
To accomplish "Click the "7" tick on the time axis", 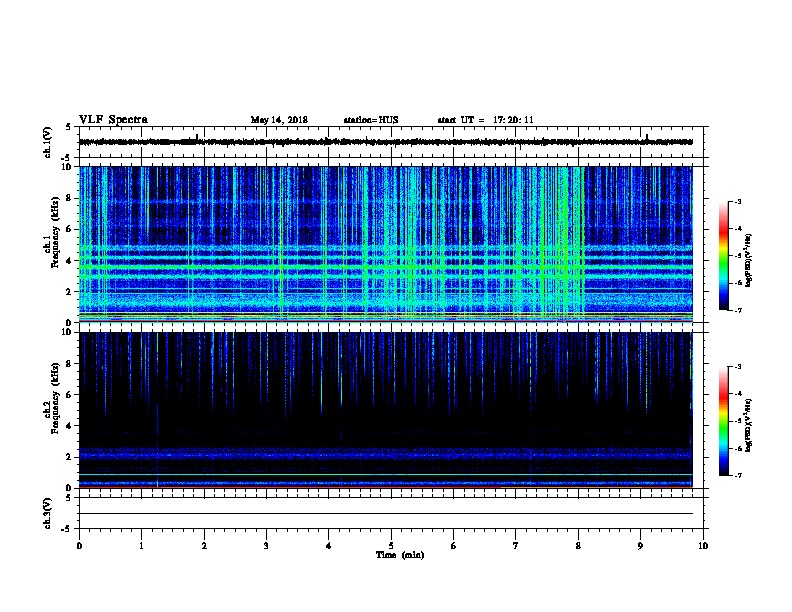I will click(516, 546).
